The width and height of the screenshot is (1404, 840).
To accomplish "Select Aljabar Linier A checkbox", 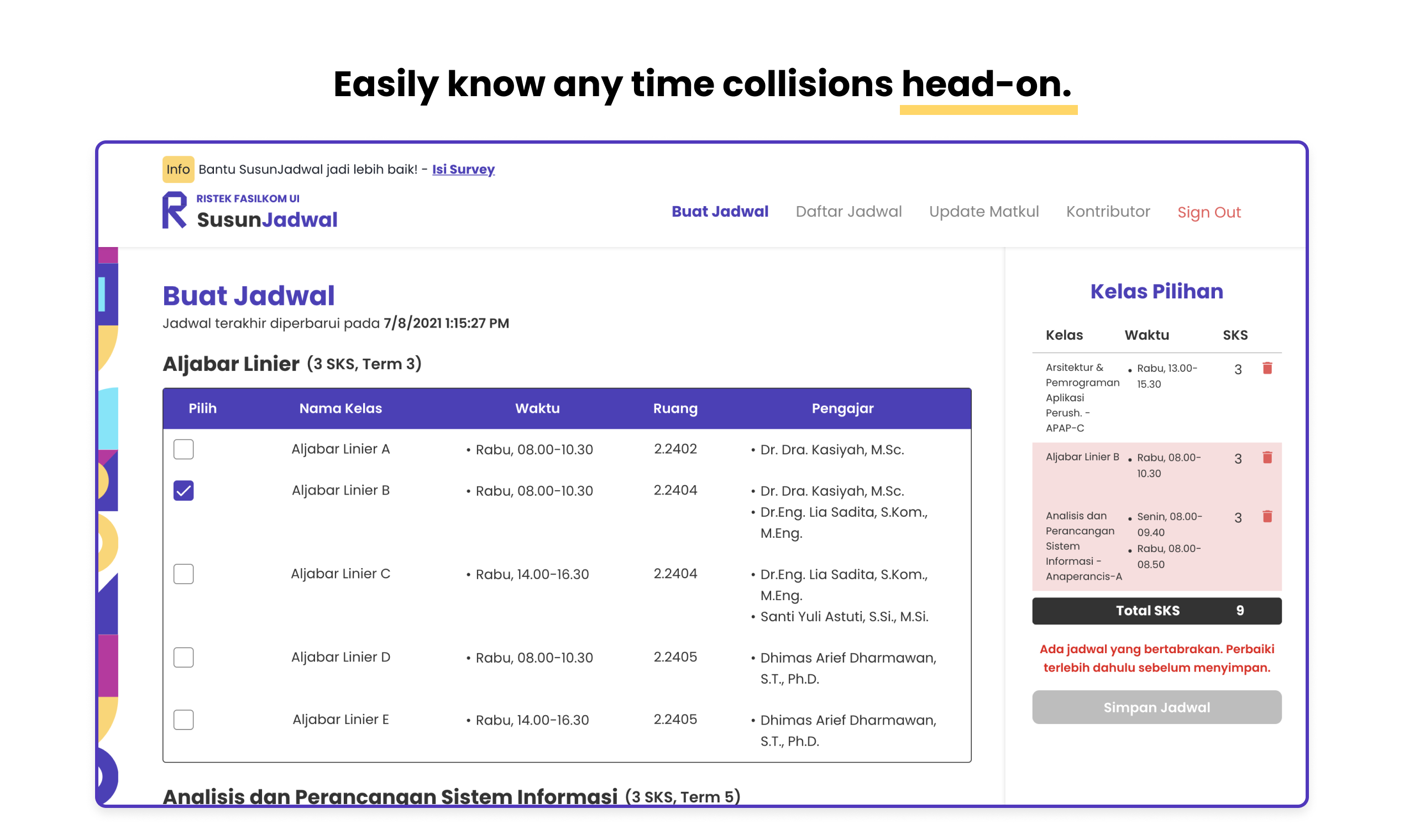I will tap(184, 449).
